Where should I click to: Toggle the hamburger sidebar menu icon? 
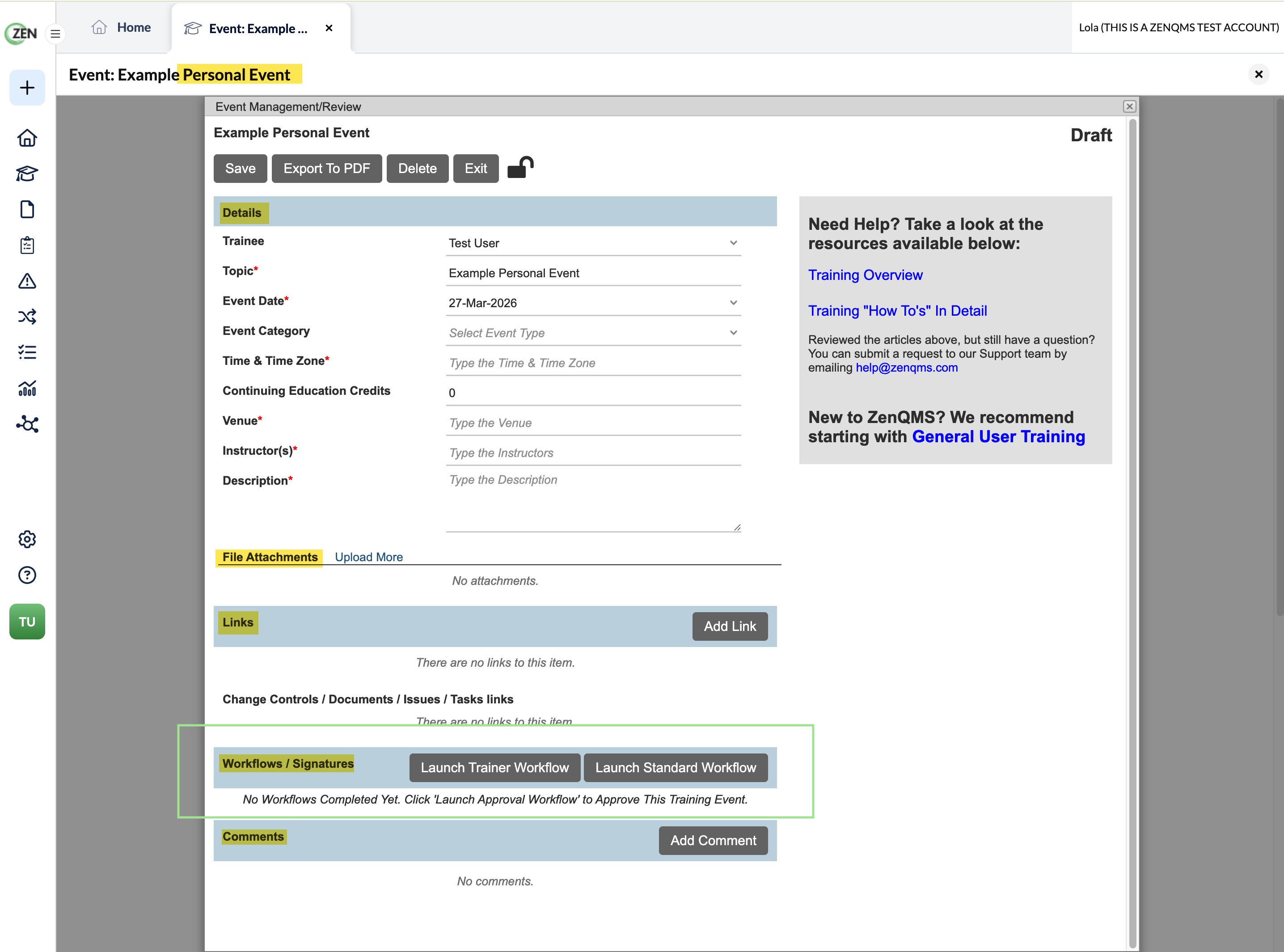(x=55, y=34)
